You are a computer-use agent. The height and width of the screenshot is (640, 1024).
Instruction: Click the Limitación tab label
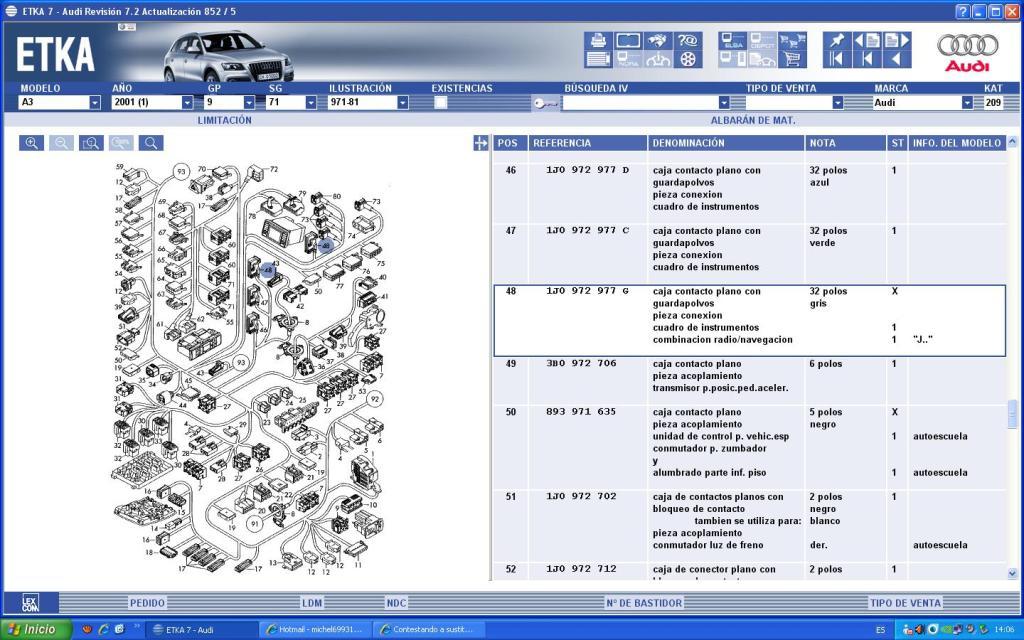pyautogui.click(x=225, y=120)
